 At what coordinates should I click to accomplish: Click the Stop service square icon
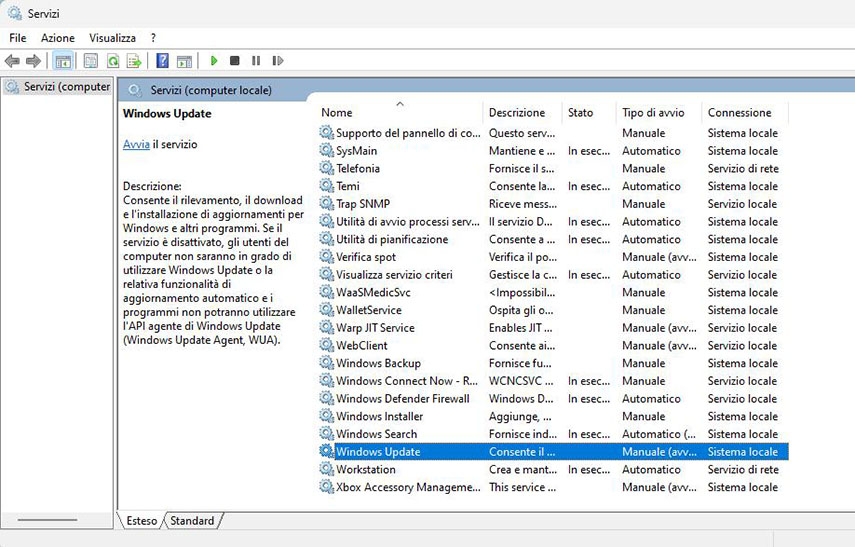point(235,61)
